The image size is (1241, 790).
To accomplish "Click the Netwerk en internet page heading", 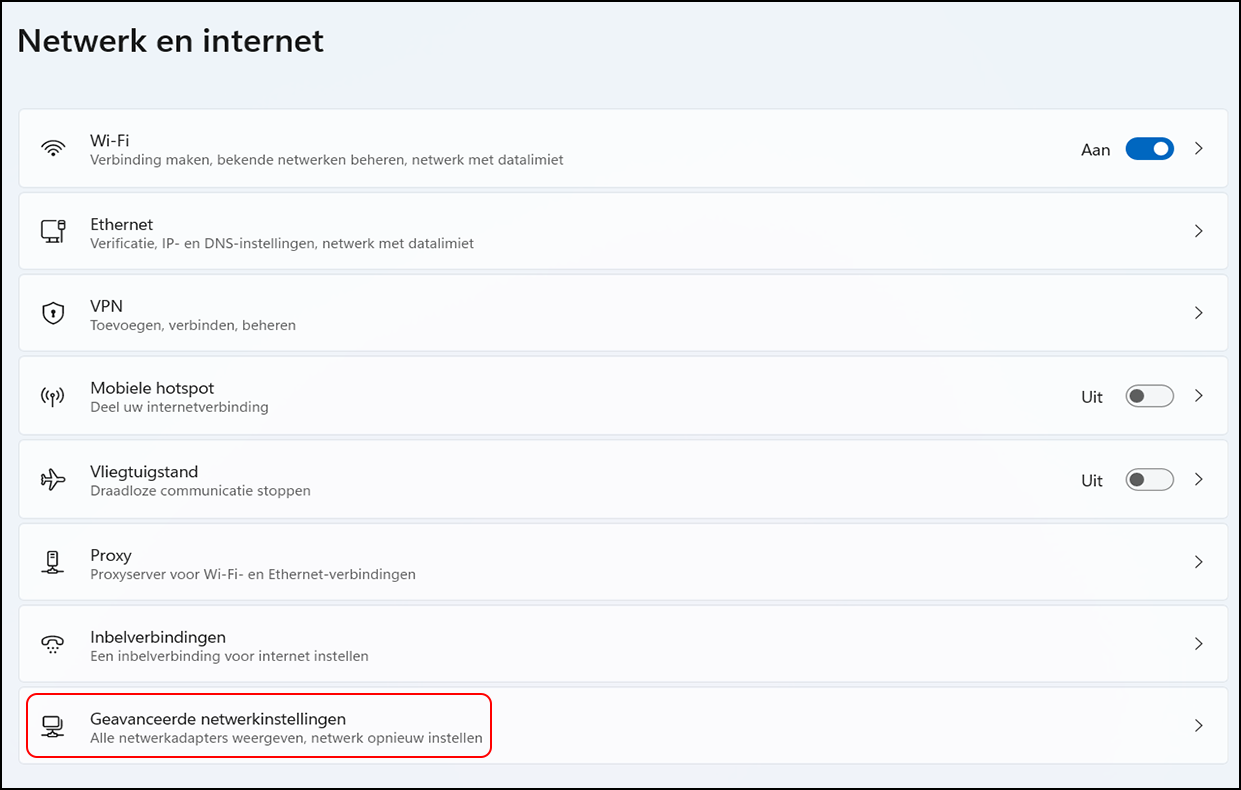I will 171,40.
